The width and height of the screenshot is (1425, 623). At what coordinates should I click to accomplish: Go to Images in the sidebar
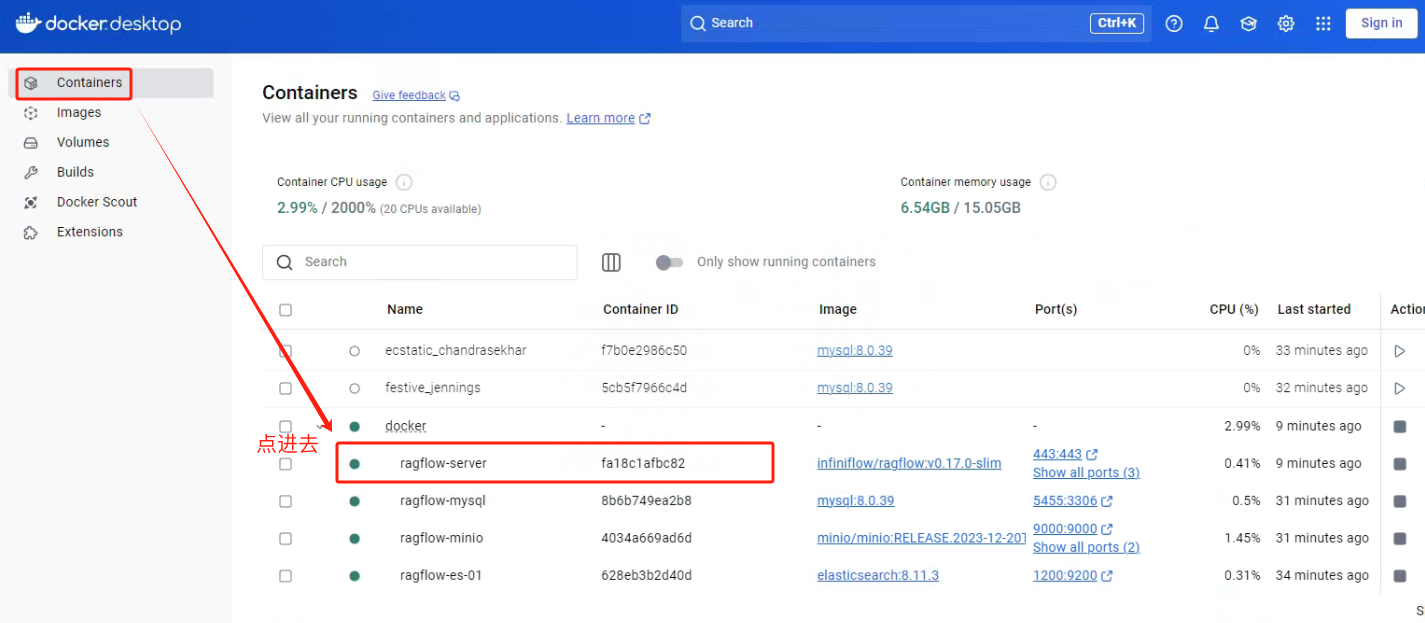pyautogui.click(x=79, y=113)
